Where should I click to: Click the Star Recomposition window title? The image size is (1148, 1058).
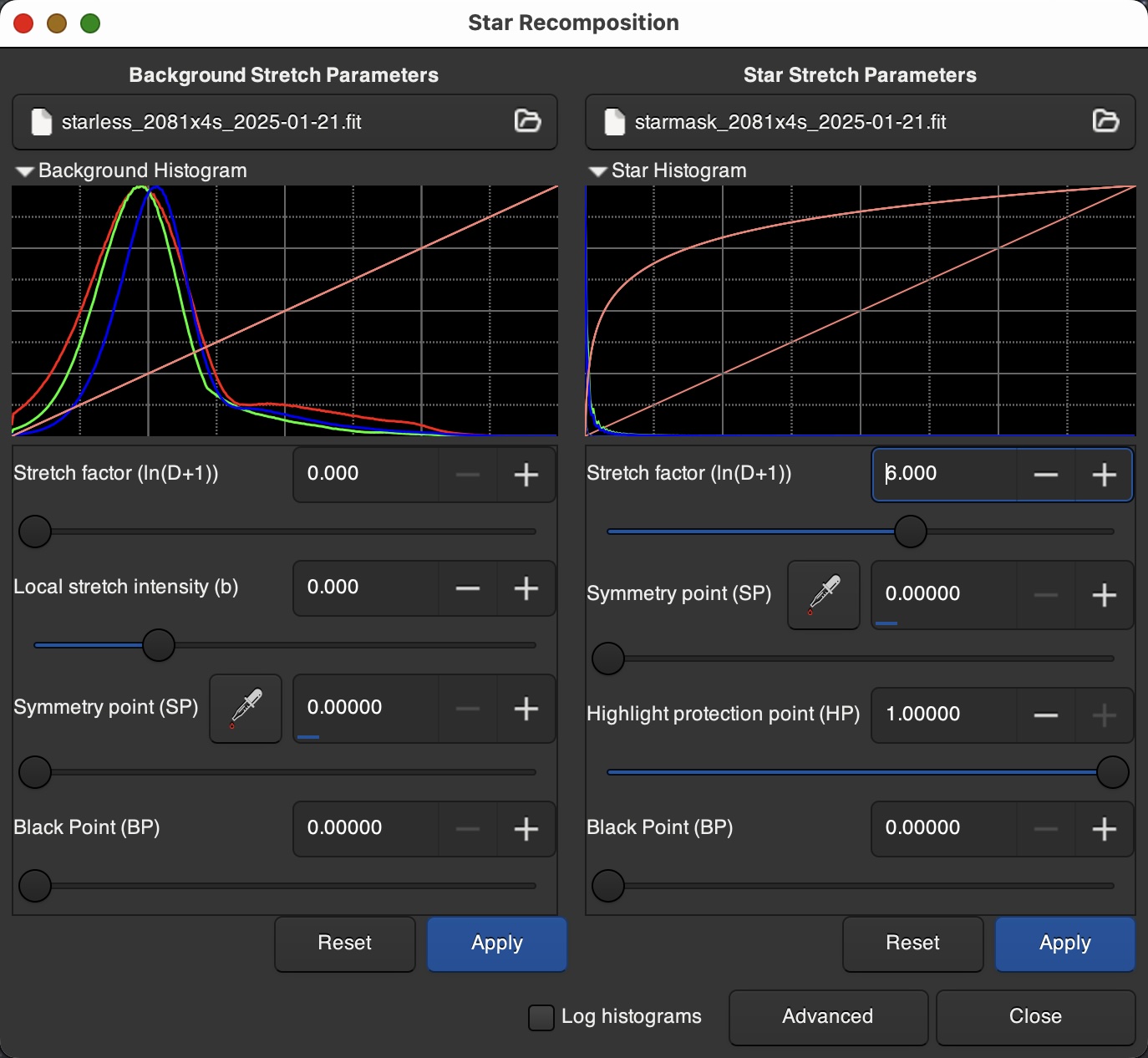click(574, 23)
